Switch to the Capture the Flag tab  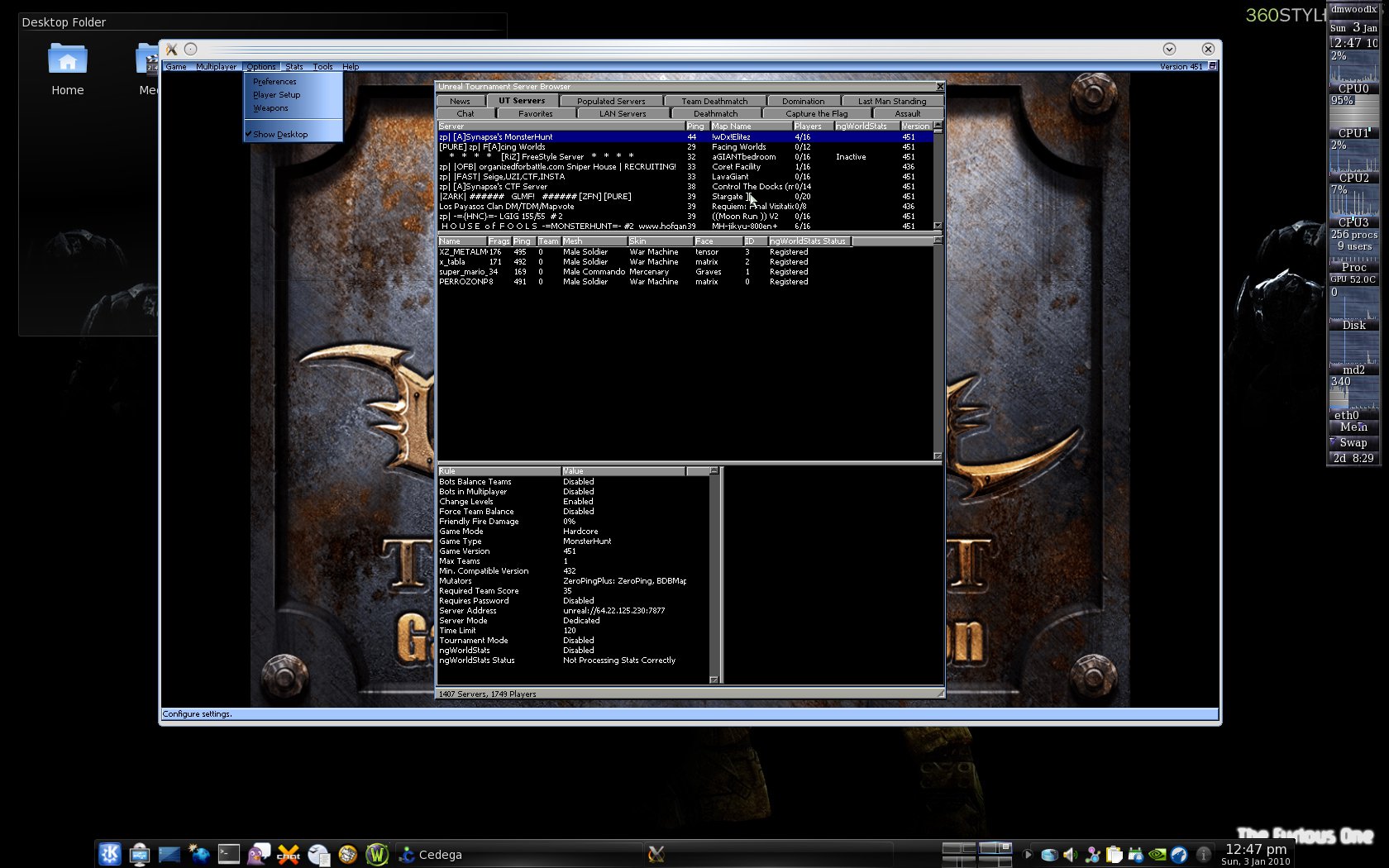[816, 113]
